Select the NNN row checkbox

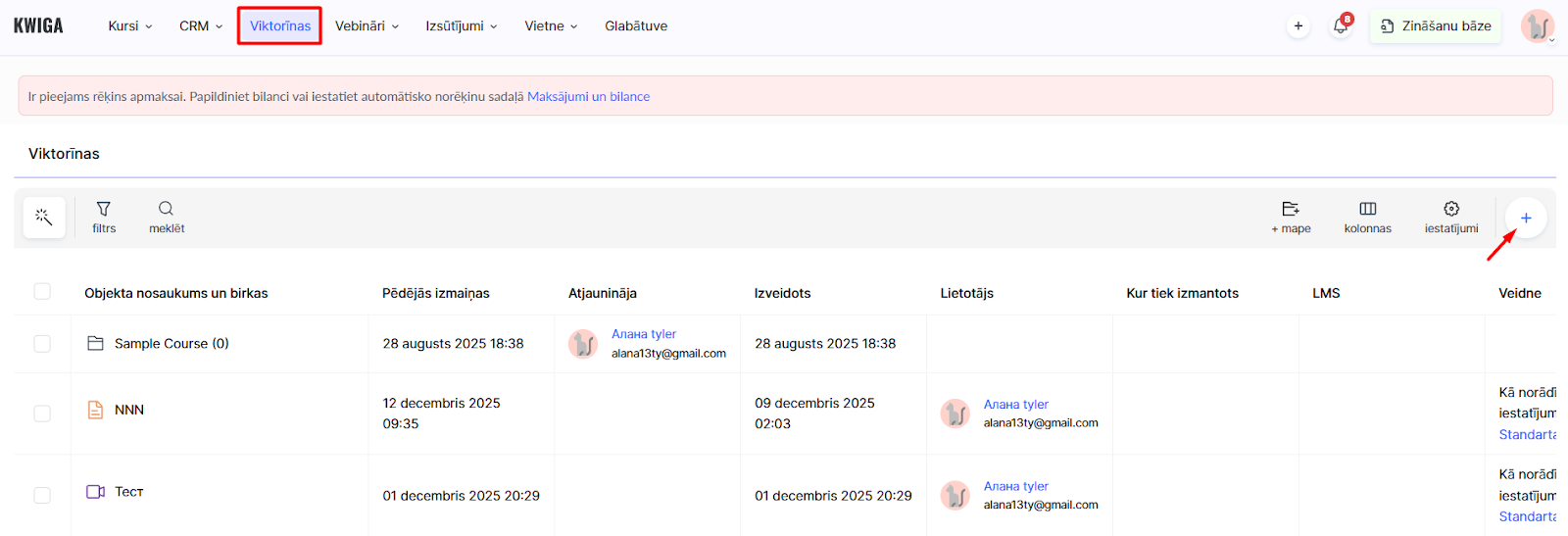pos(42,414)
